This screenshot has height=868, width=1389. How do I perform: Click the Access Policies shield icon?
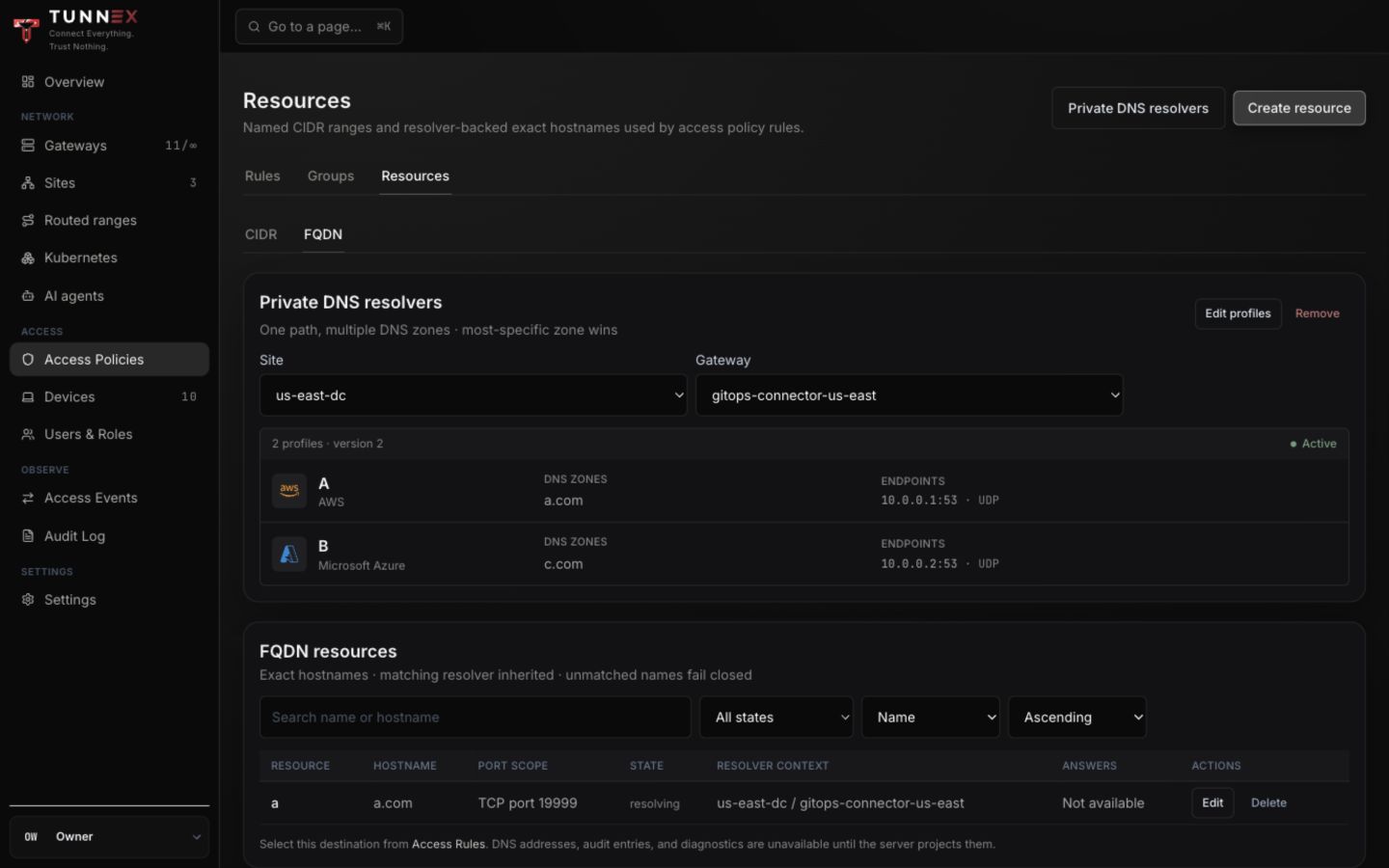[x=28, y=360]
